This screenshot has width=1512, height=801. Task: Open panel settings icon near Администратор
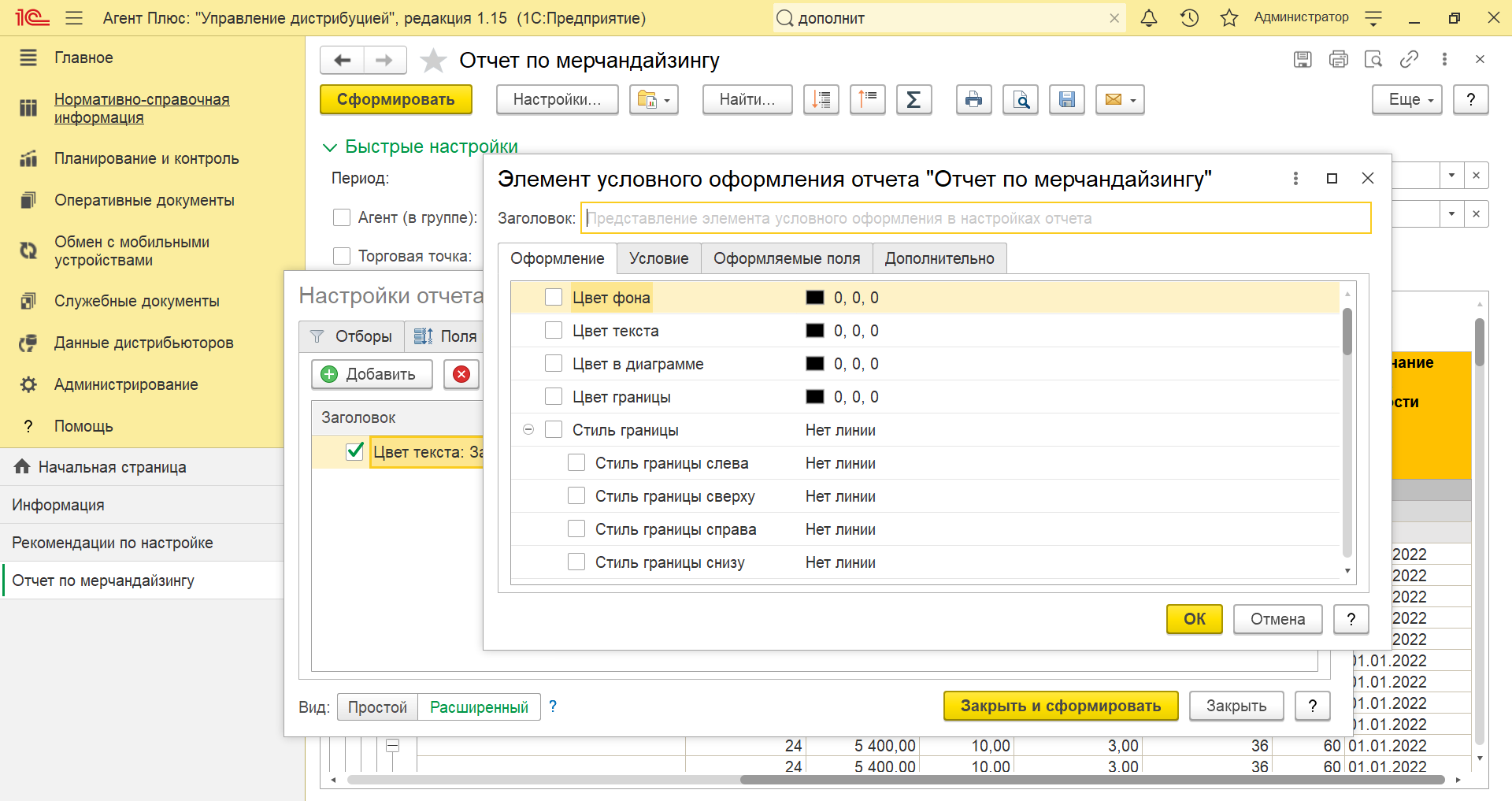(1373, 18)
